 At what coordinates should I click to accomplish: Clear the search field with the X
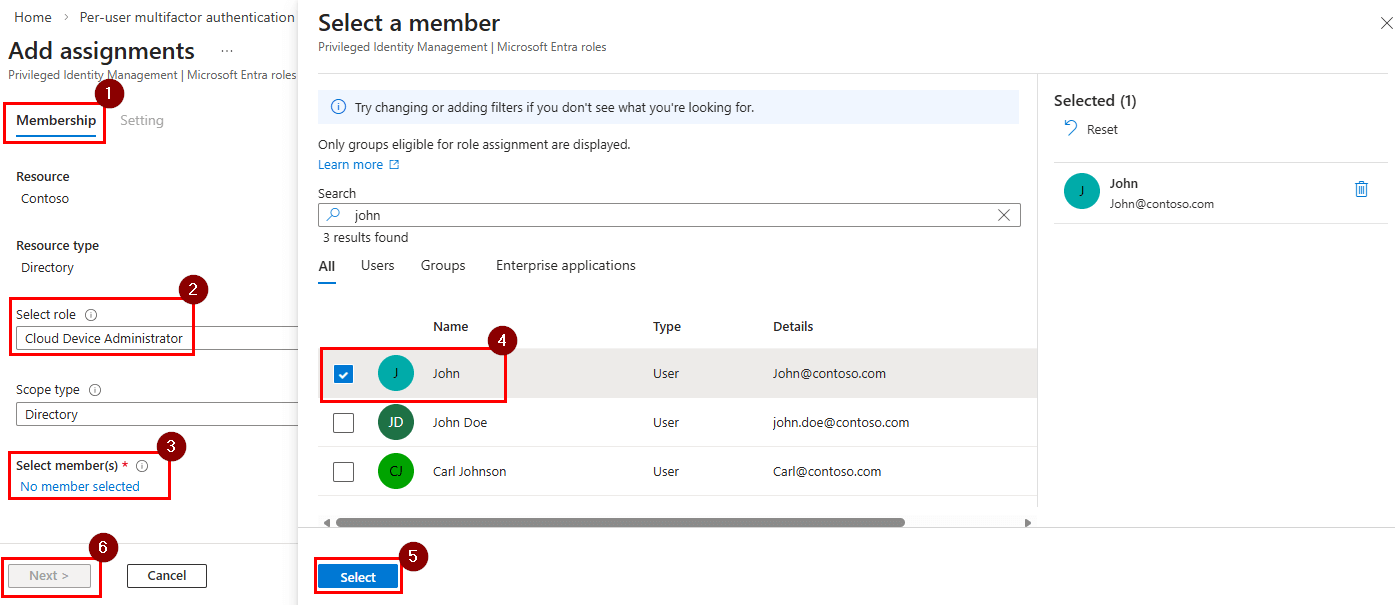[1004, 214]
